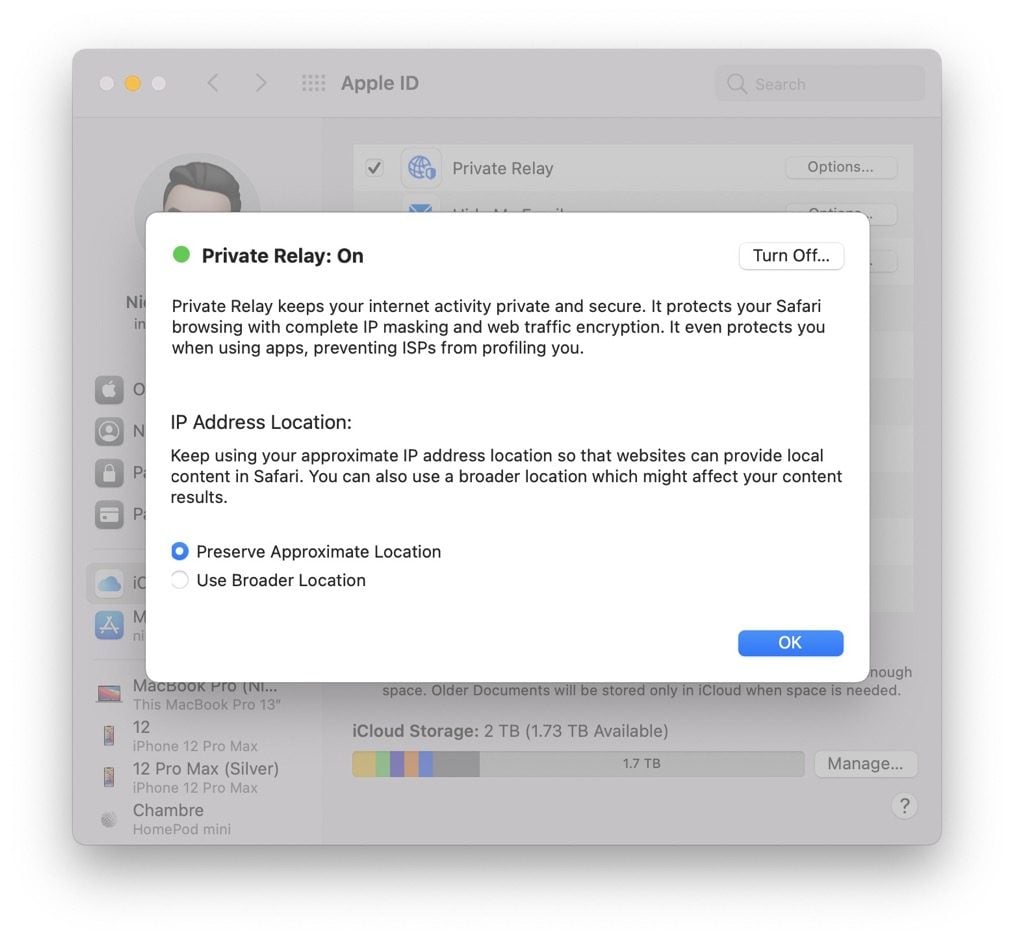This screenshot has width=1014, height=941.
Task: Confirm the dialog with OK
Action: 790,643
